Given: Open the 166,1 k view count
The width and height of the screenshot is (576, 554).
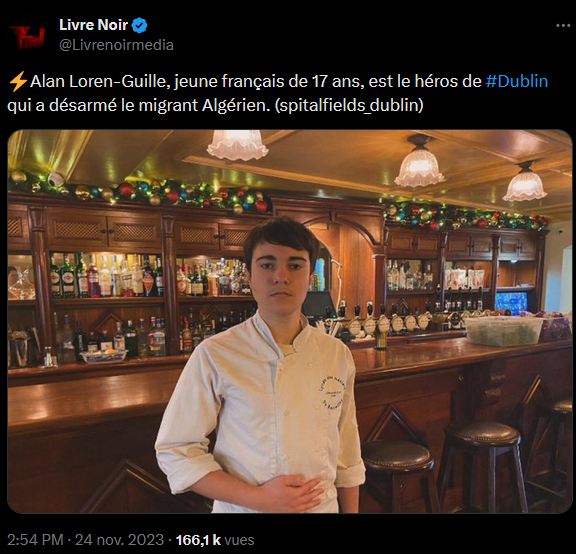Looking at the screenshot, I should (198, 540).
